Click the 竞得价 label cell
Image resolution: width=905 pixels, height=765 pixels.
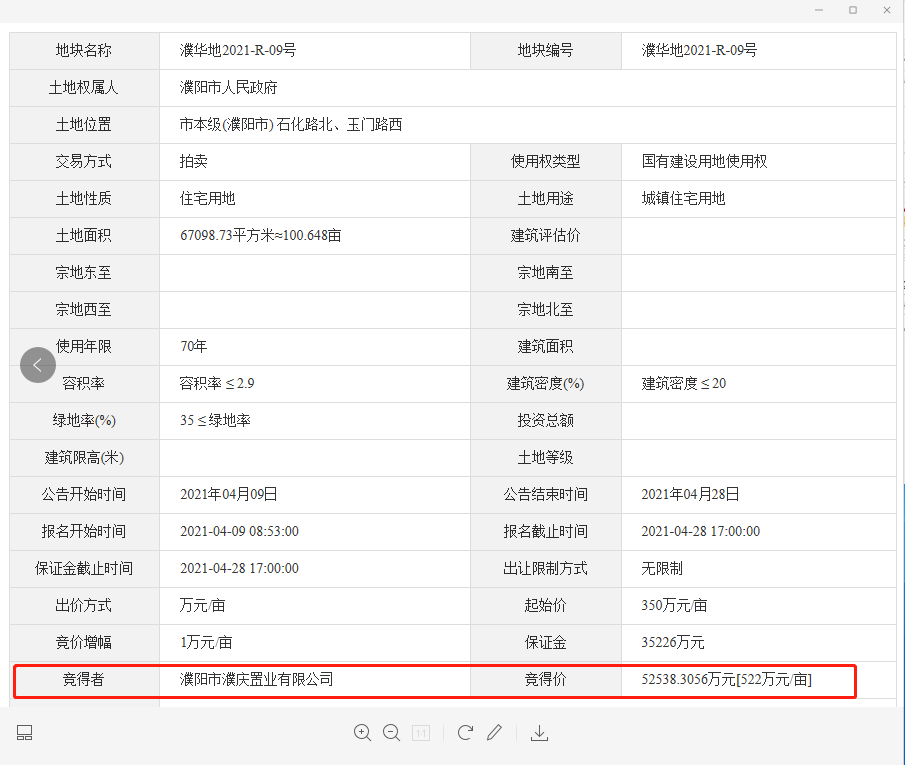(545, 680)
